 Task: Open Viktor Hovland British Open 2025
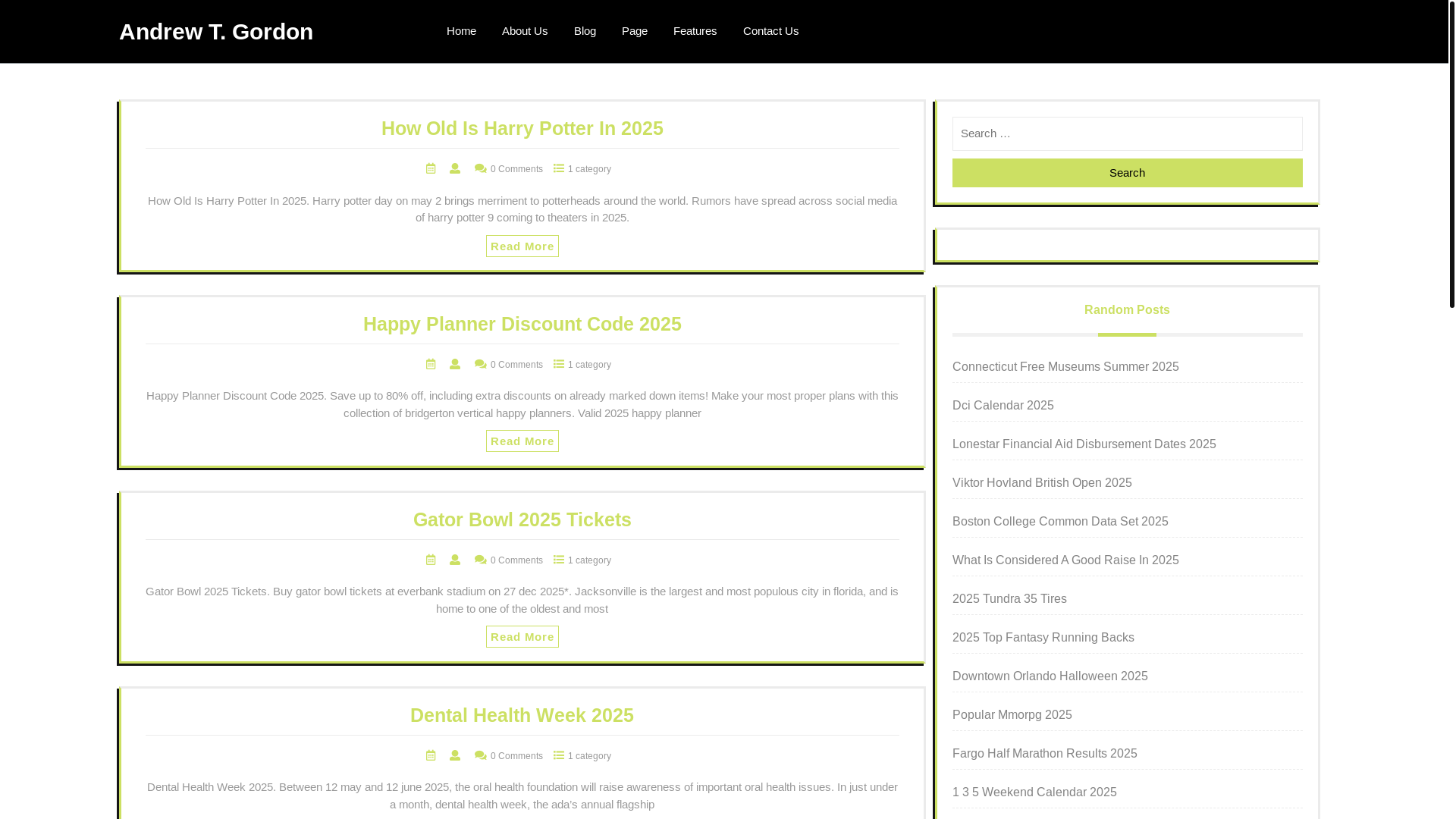[x=1042, y=483]
